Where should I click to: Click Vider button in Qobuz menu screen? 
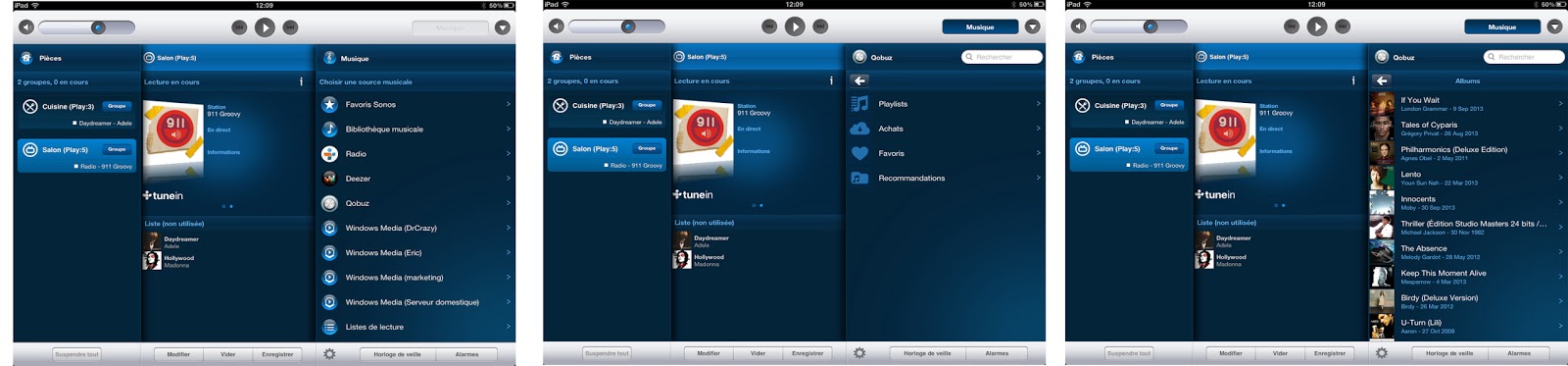(x=758, y=353)
